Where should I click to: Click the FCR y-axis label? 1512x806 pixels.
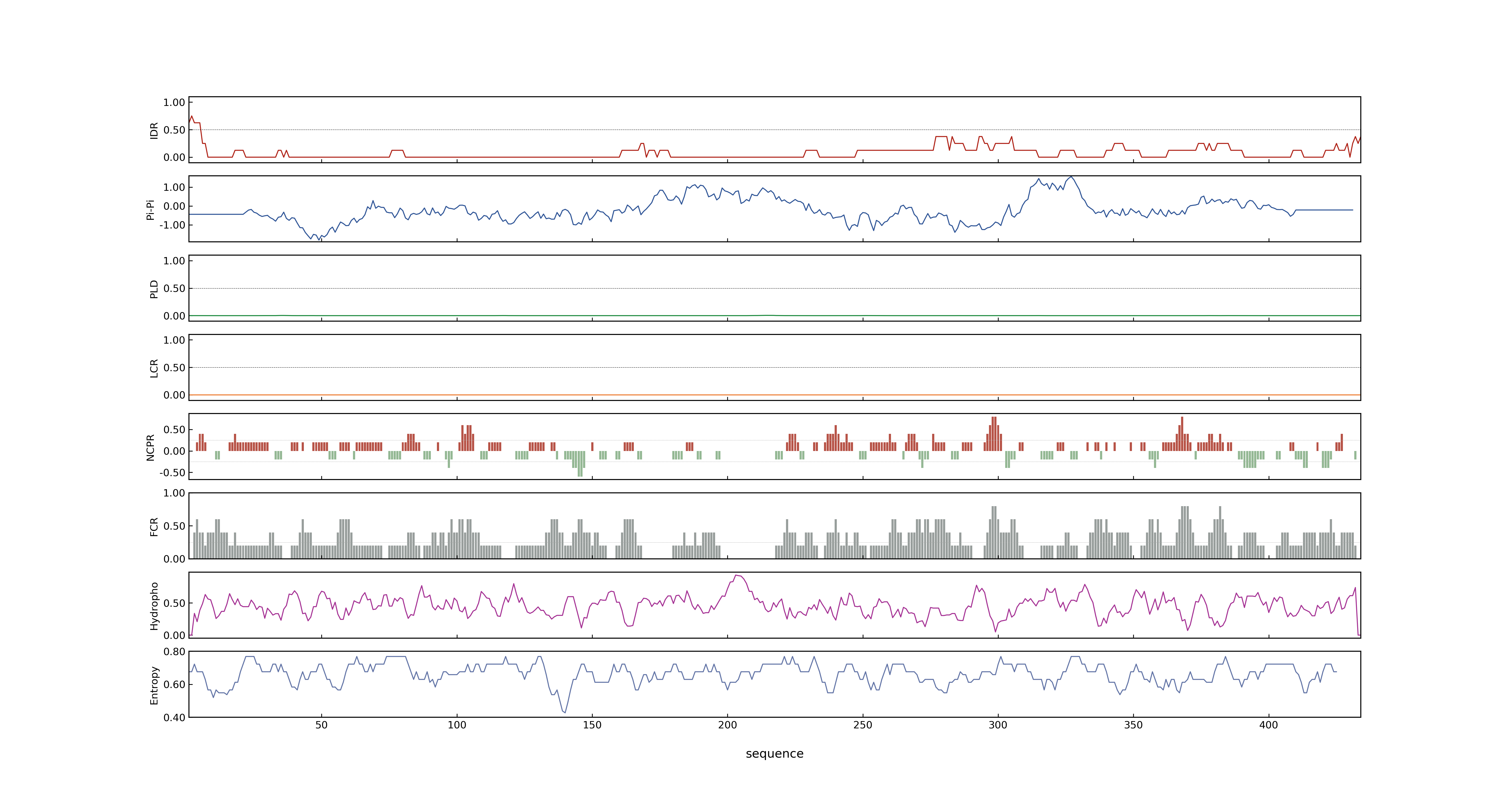coord(154,526)
